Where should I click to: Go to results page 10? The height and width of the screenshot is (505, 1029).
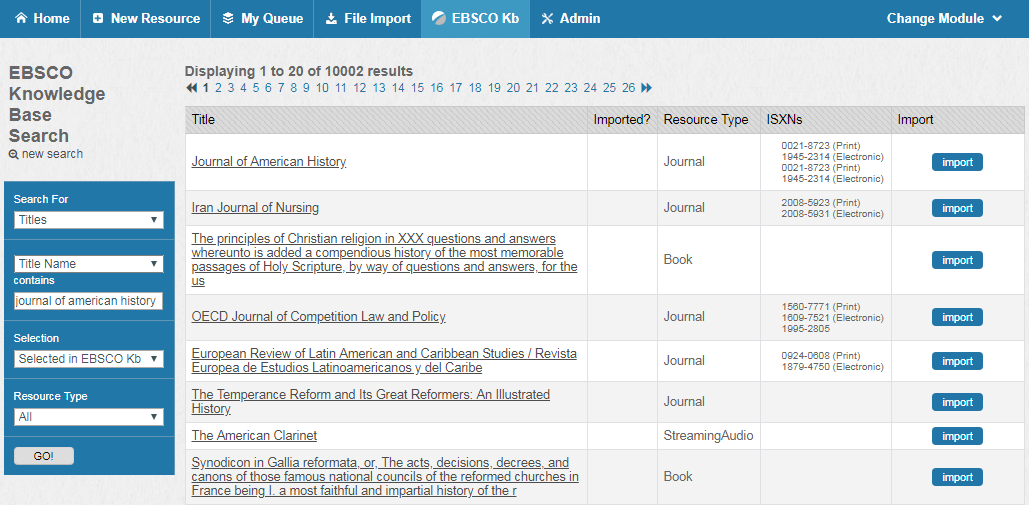(322, 88)
